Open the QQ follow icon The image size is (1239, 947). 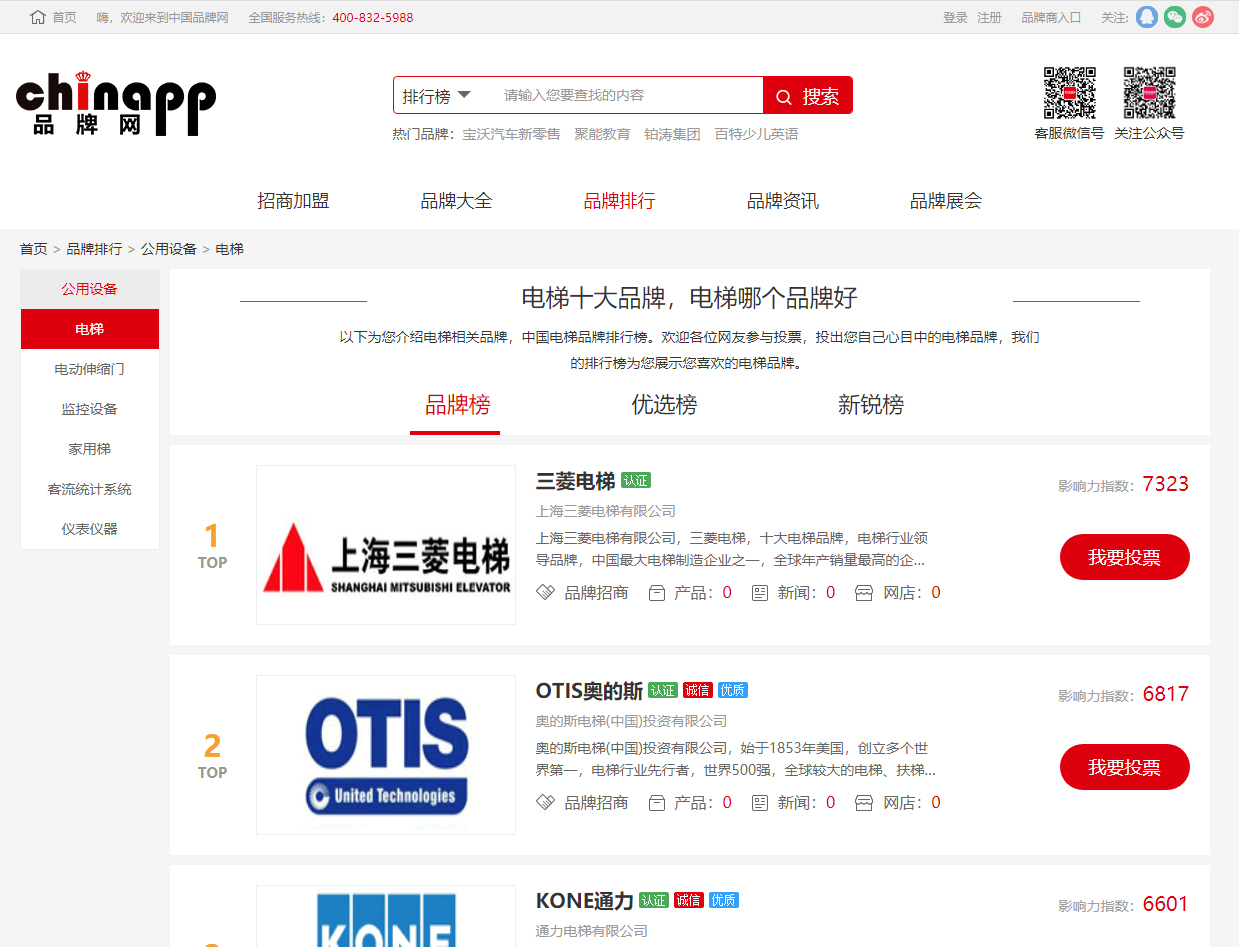point(1147,17)
